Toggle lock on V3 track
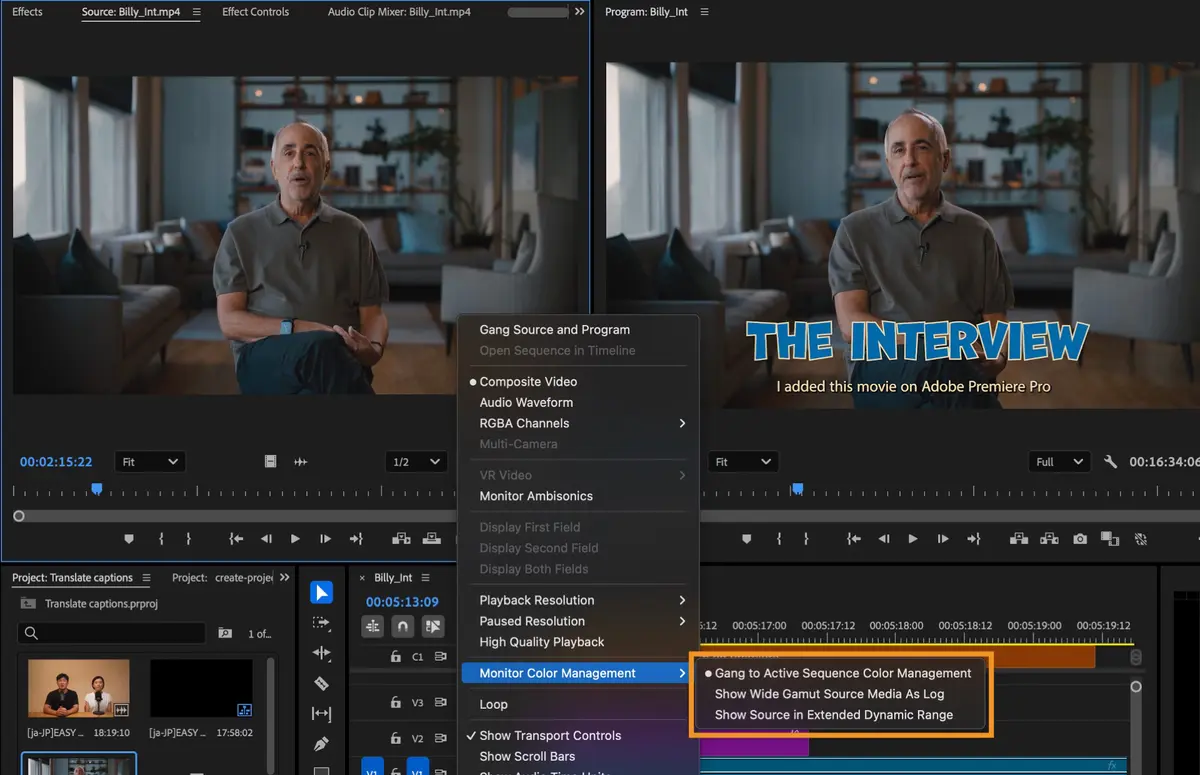 click(x=395, y=703)
